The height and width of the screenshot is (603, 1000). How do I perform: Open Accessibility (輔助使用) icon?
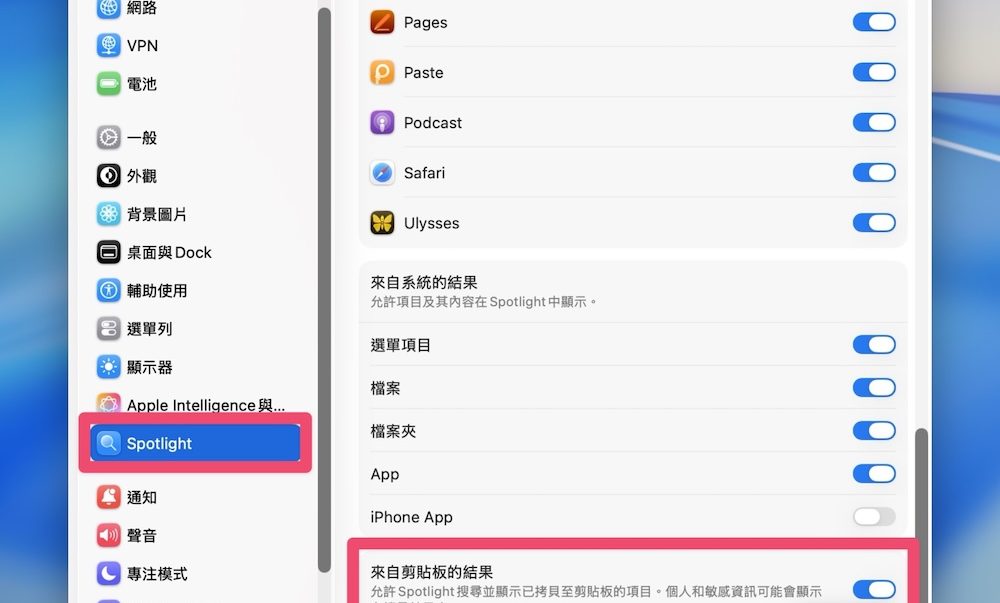tap(109, 290)
